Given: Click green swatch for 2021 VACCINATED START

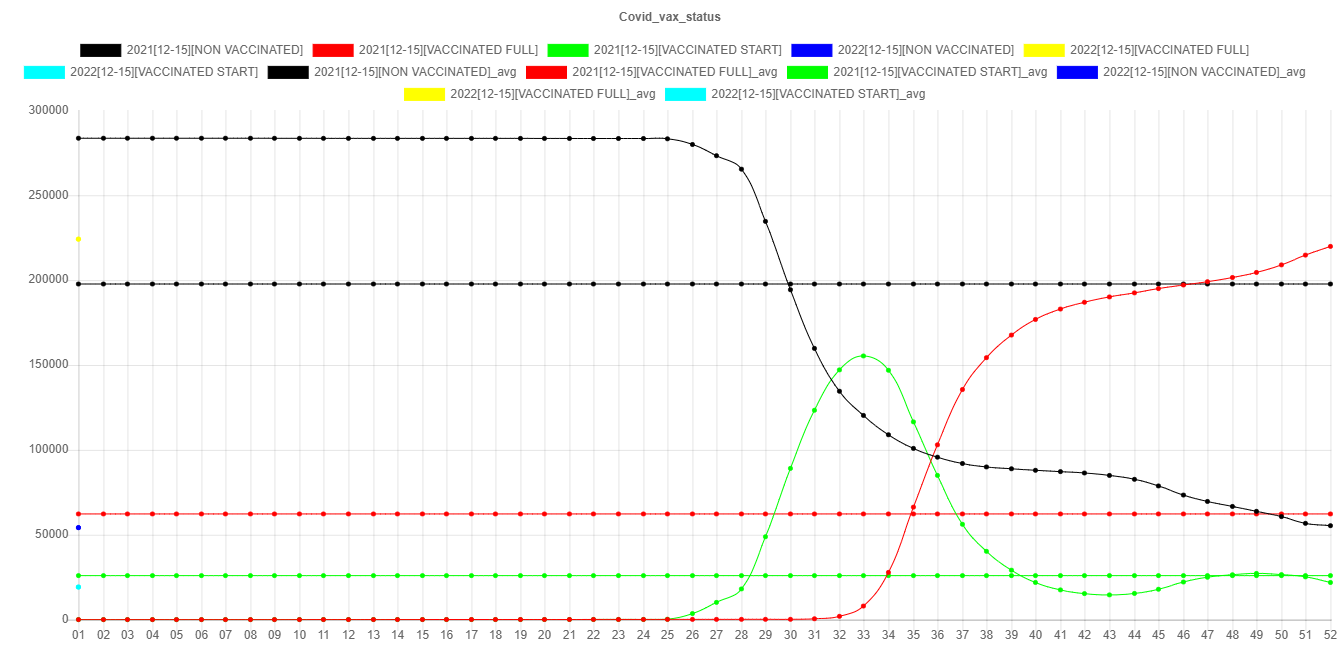Looking at the screenshot, I should (568, 50).
